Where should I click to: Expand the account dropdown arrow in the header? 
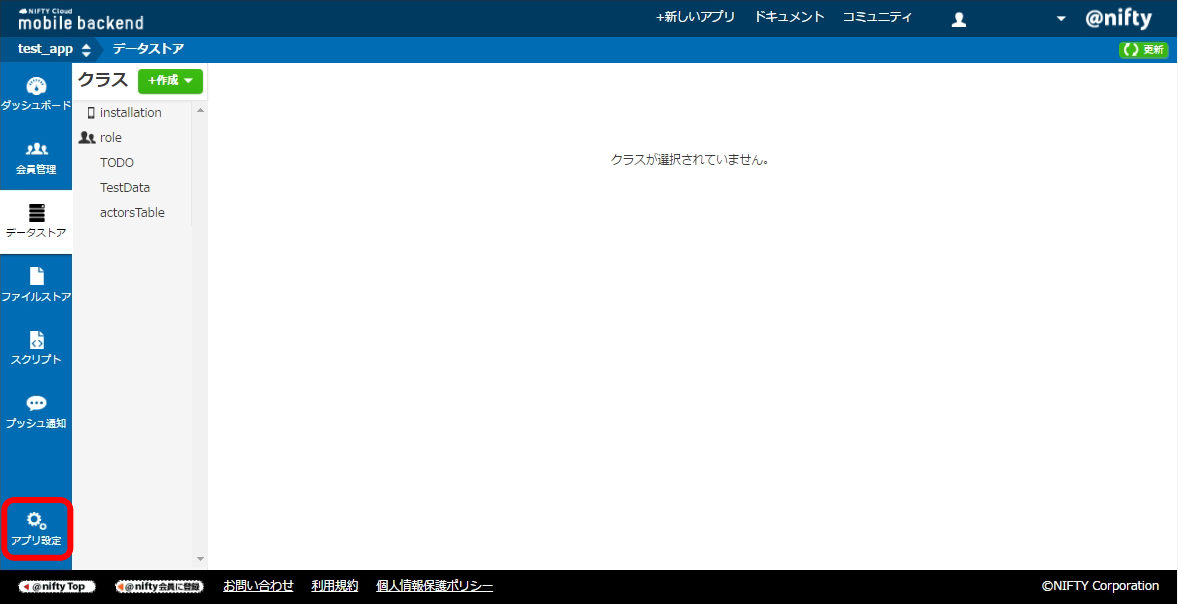(x=1060, y=18)
